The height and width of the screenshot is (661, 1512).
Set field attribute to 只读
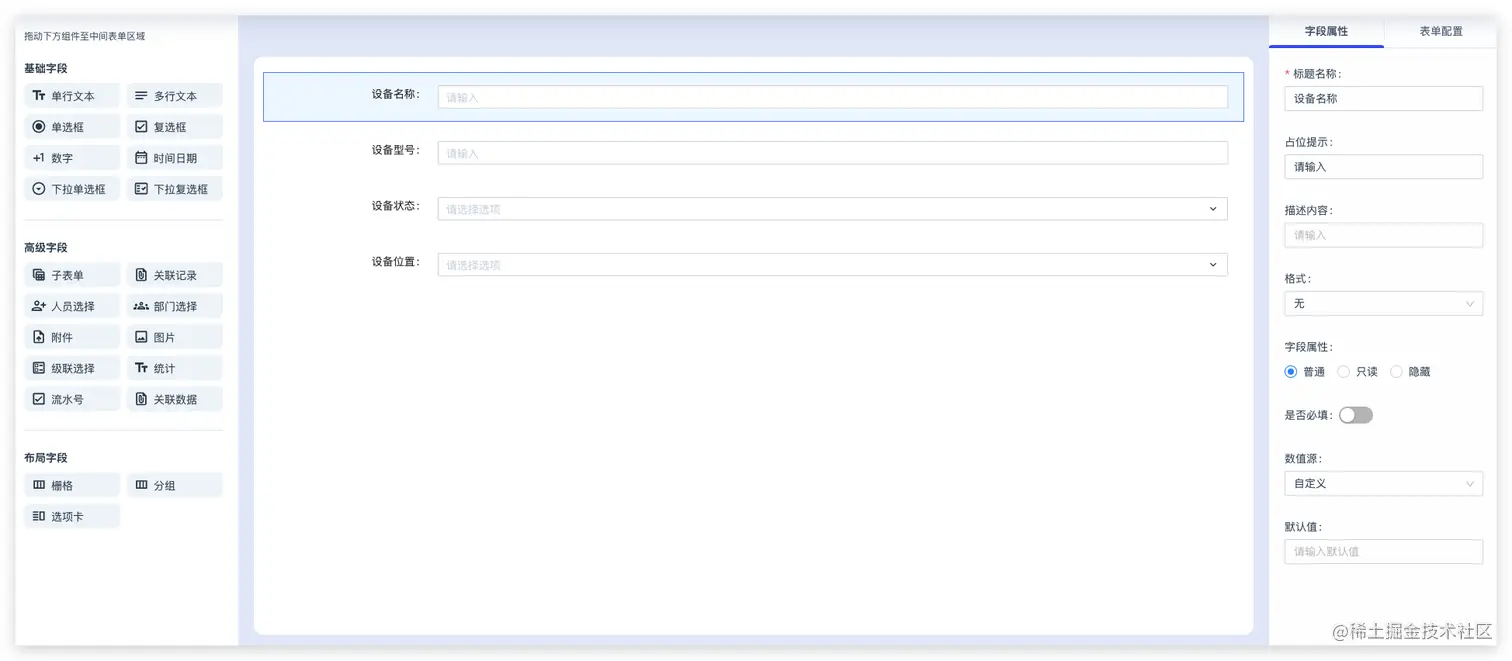(x=1344, y=372)
